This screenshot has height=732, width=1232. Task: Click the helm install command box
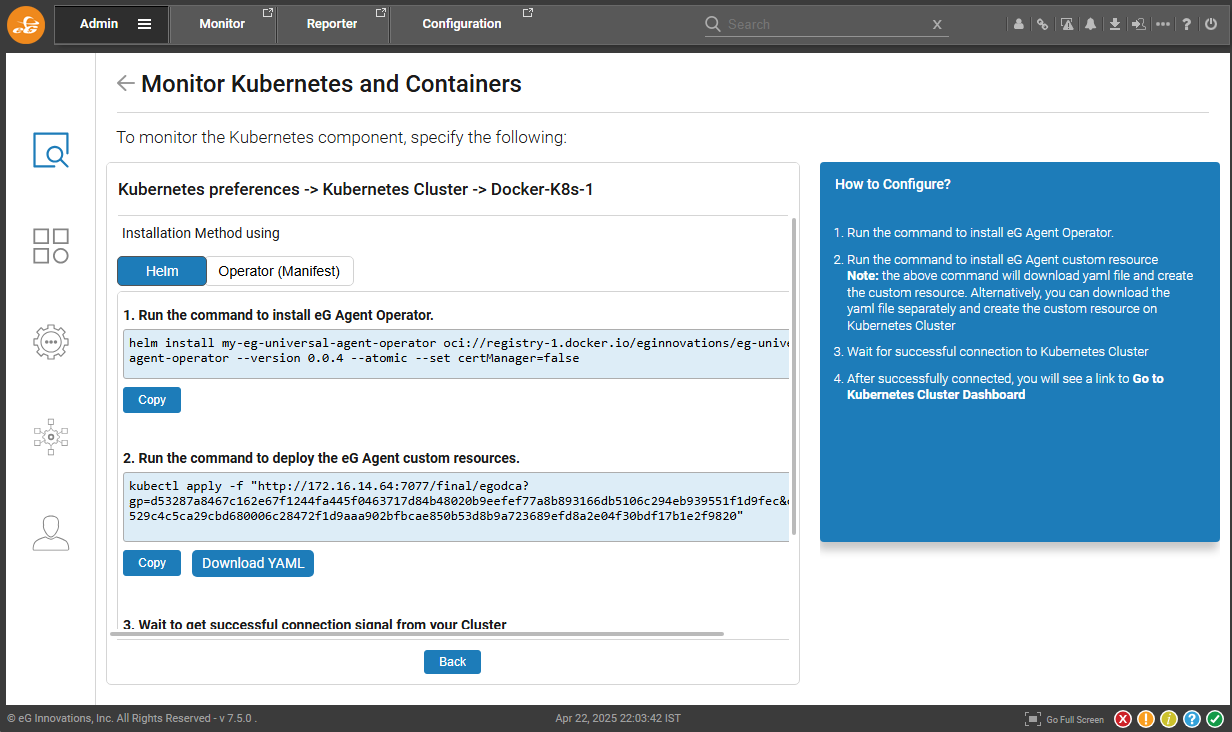pyautogui.click(x=456, y=354)
